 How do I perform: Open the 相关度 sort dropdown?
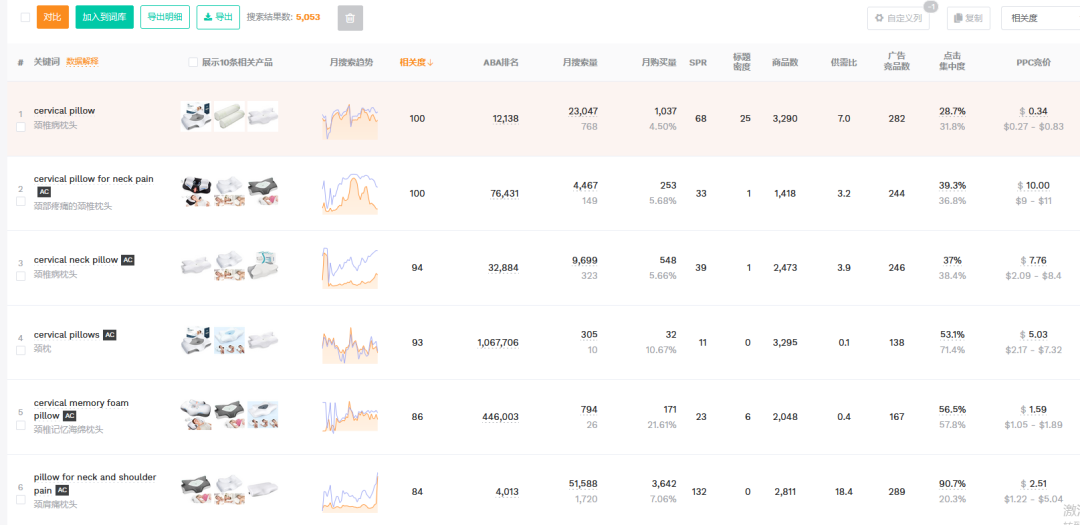1040,17
